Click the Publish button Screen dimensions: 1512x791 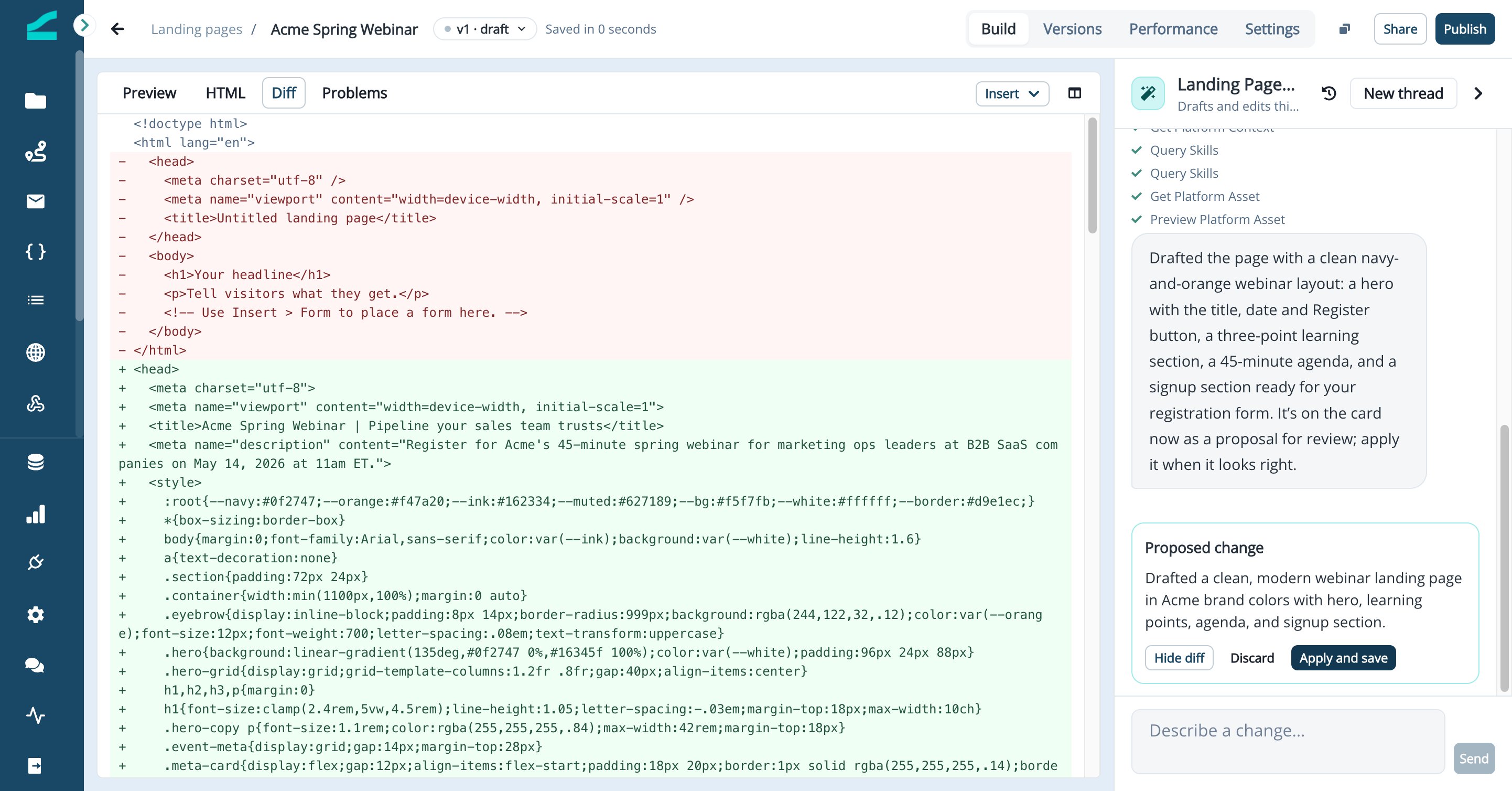coord(1464,29)
